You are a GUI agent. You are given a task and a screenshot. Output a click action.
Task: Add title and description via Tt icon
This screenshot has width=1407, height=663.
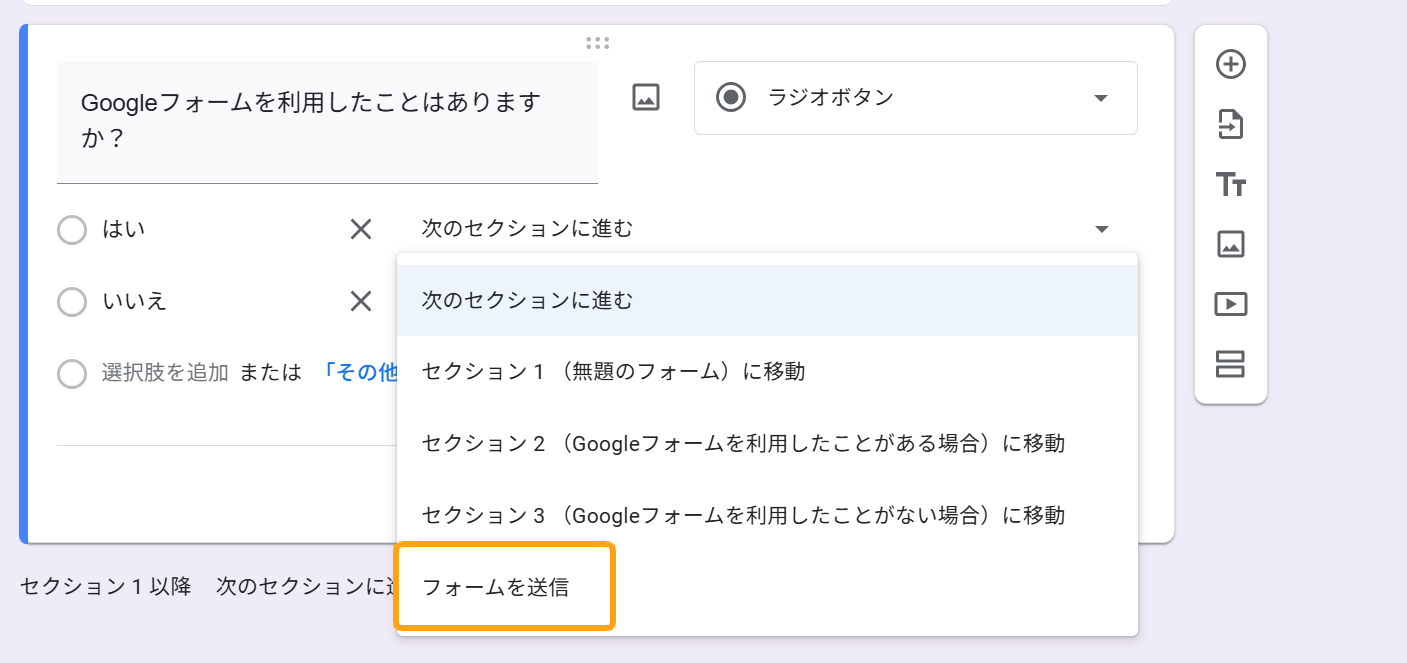coord(1230,185)
